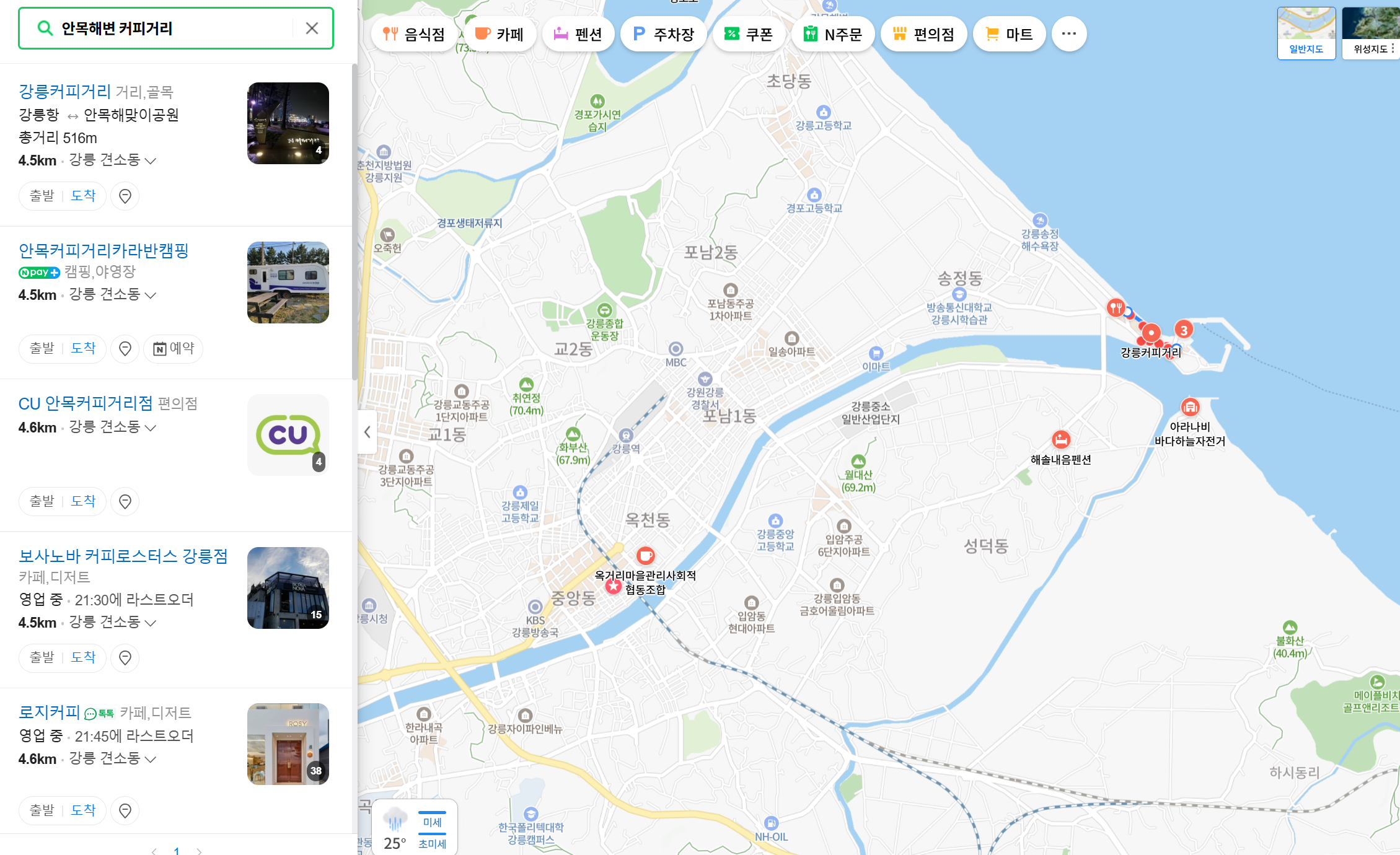Set CU 안목커피거리점 as 출발
1400x855 pixels.
(x=42, y=501)
